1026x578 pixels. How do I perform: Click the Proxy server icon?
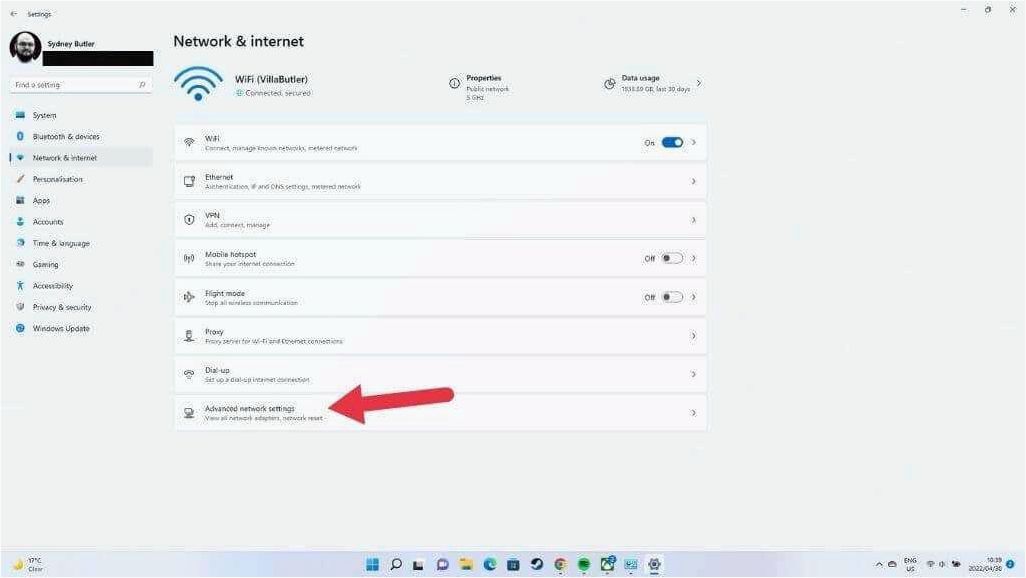click(189, 336)
